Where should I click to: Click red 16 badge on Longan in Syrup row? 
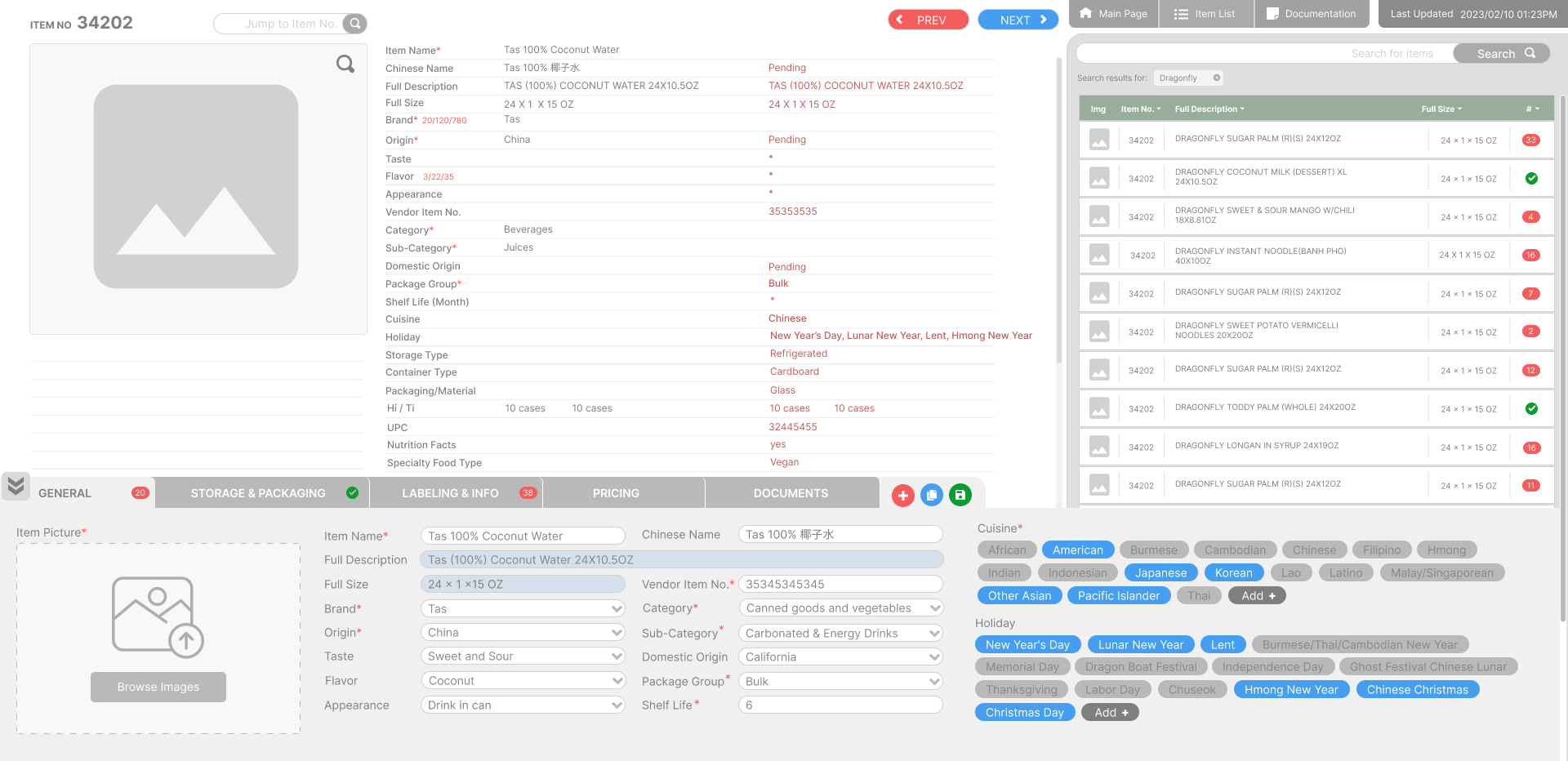coord(1530,447)
